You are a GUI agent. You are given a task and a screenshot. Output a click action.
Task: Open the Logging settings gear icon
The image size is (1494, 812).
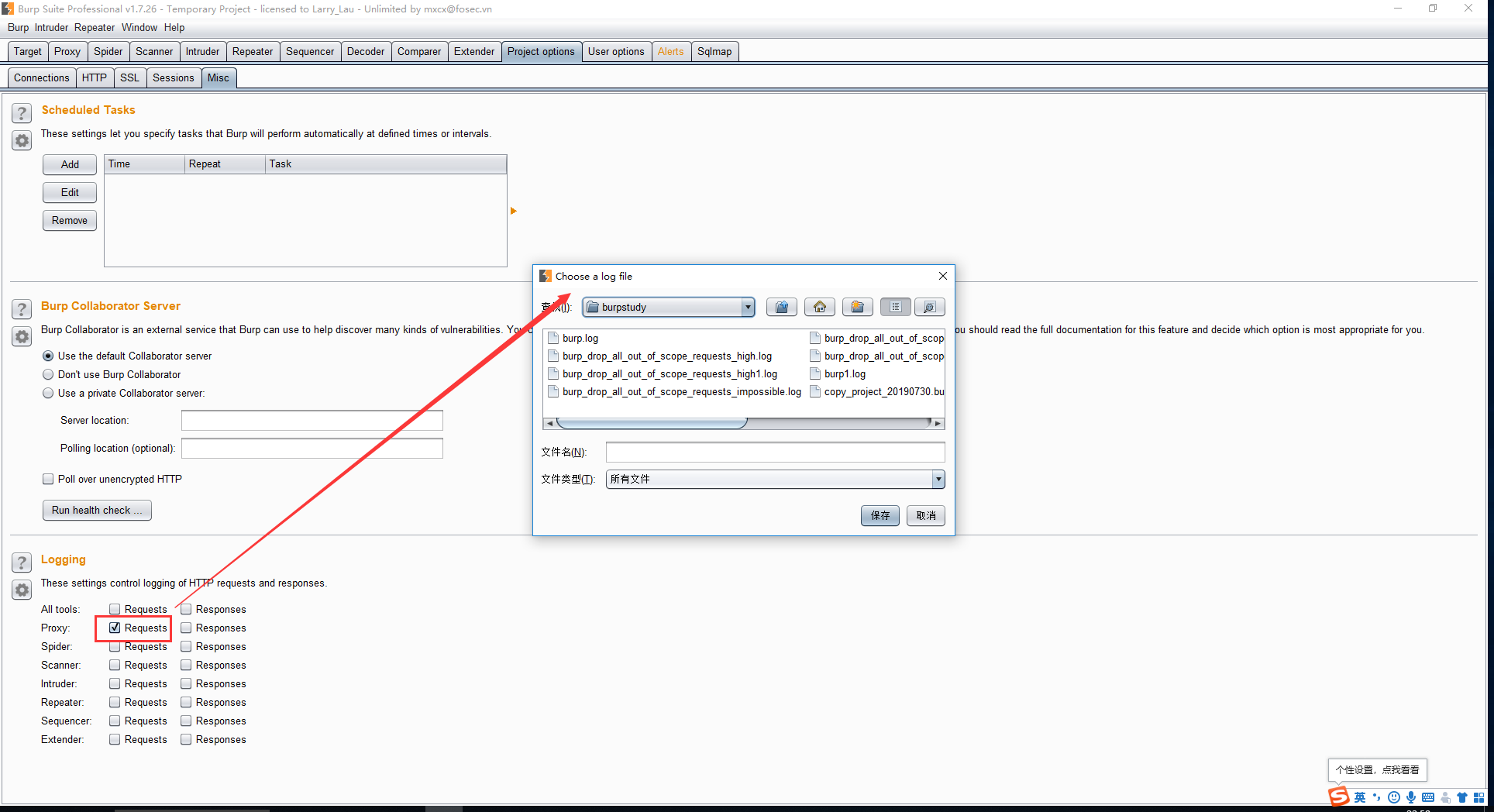21,590
